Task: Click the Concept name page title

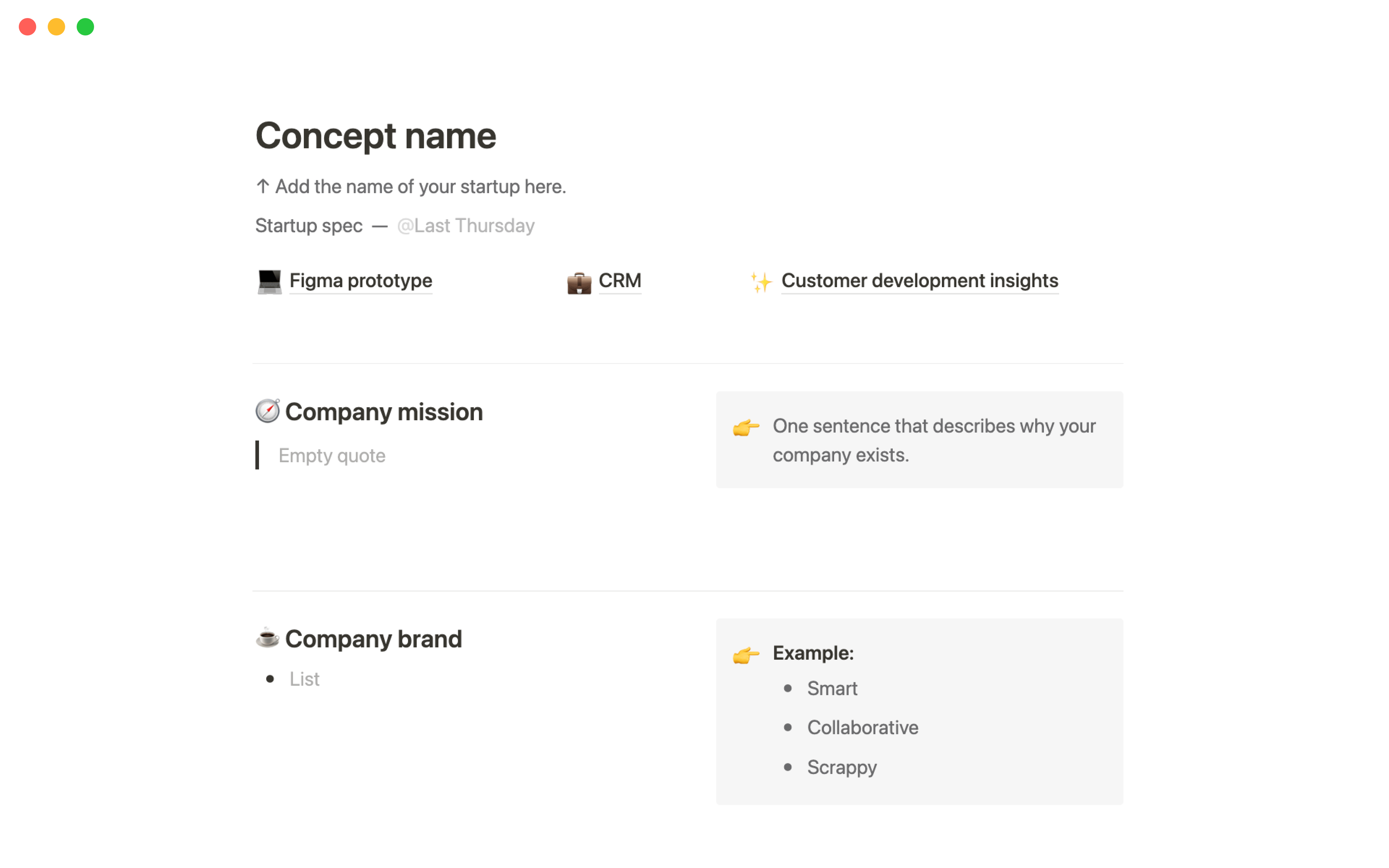Action: [x=375, y=136]
